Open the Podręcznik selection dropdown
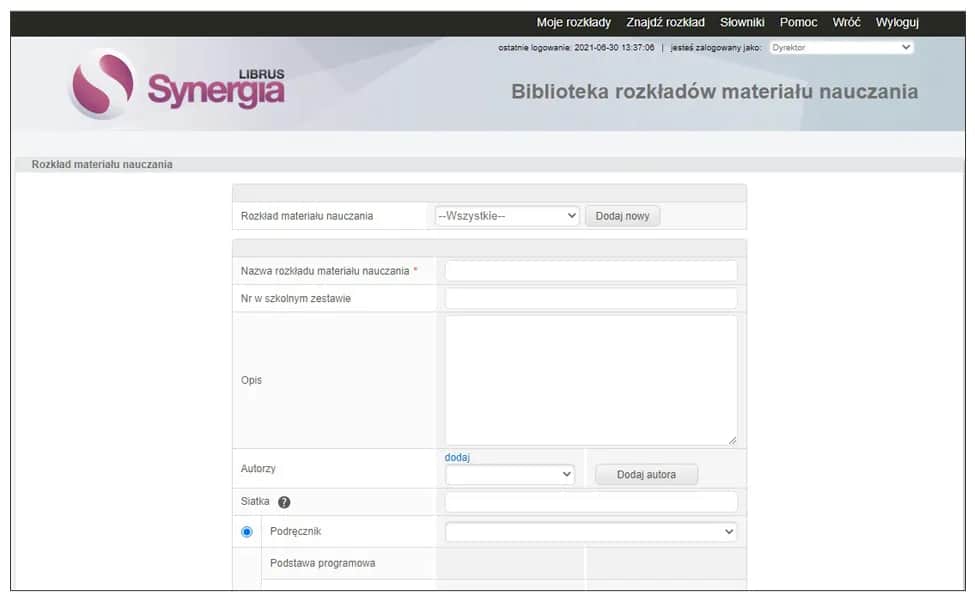This screenshot has width=975, height=605. click(590, 531)
